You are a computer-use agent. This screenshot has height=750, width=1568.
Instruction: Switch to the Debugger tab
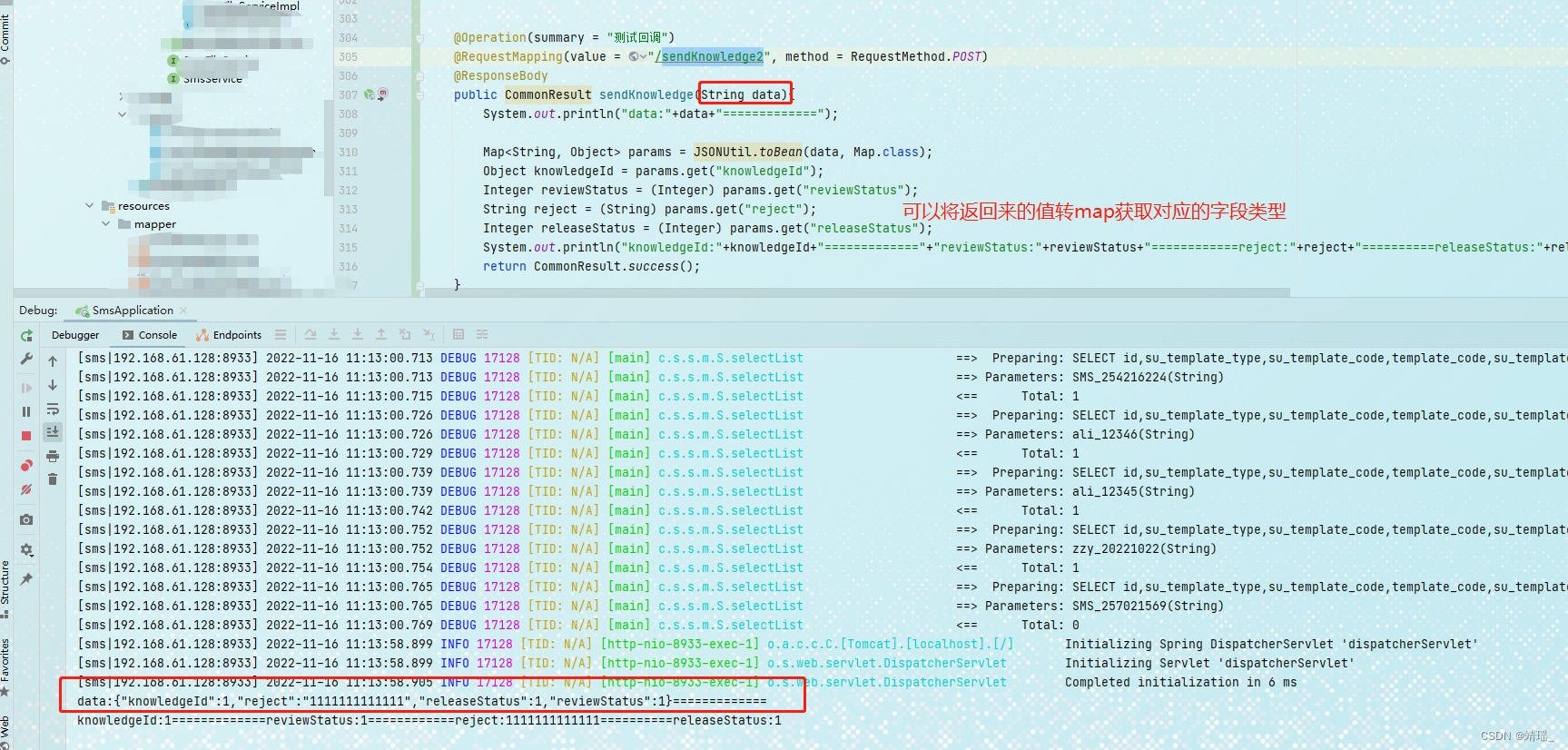75,335
